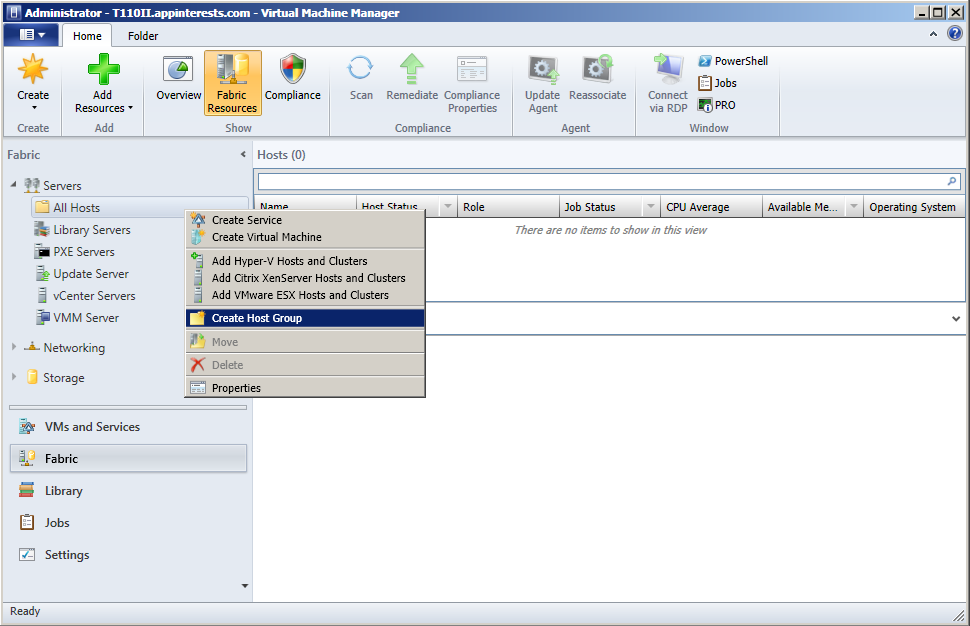Click the hosts search input field
The width and height of the screenshot is (970, 626).
point(600,182)
